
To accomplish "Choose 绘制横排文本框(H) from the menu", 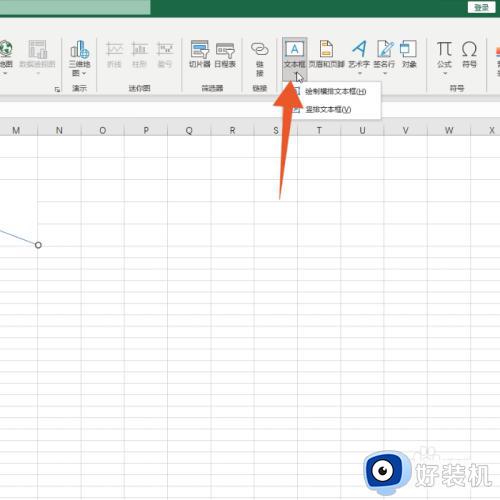I will [335, 91].
